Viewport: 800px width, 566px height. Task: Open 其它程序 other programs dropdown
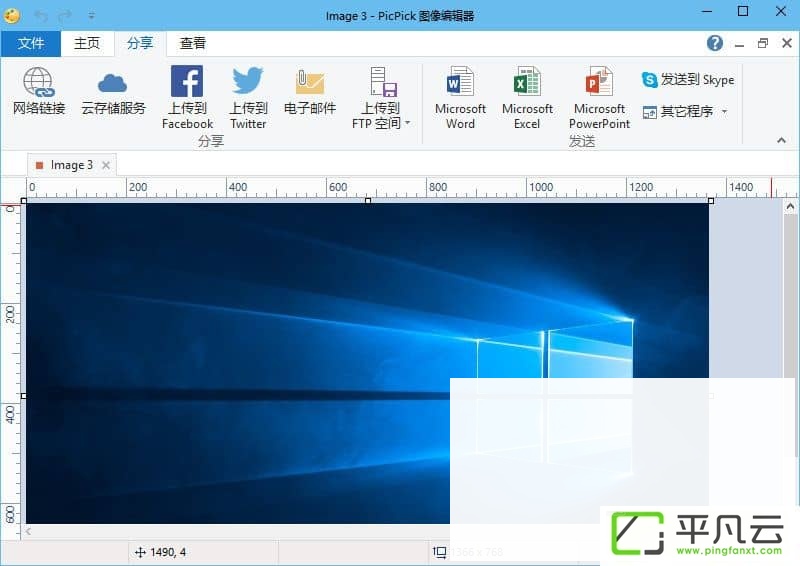685,111
